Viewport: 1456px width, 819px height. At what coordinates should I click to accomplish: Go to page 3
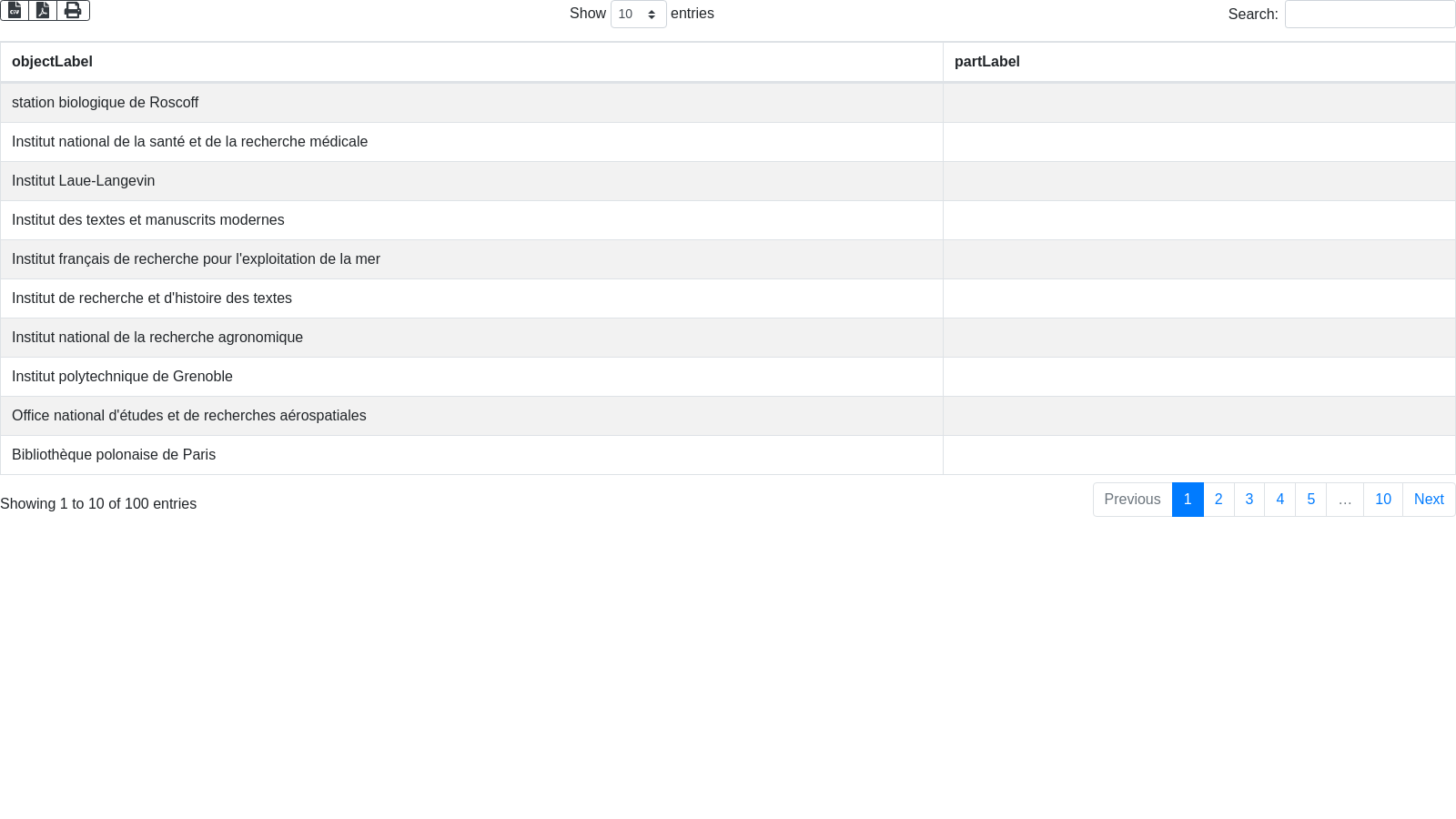[x=1249, y=500]
